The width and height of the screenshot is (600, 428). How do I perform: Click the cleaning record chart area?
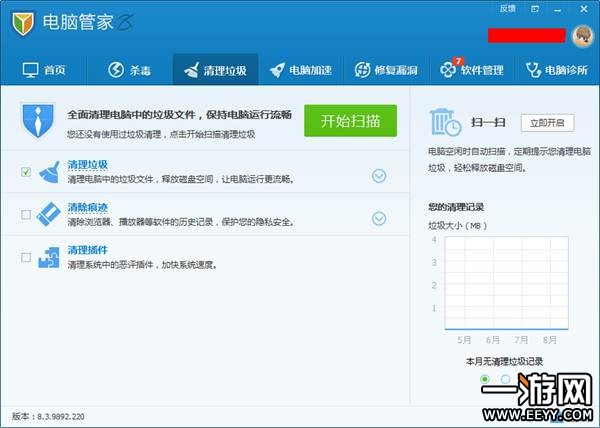[x=507, y=283]
